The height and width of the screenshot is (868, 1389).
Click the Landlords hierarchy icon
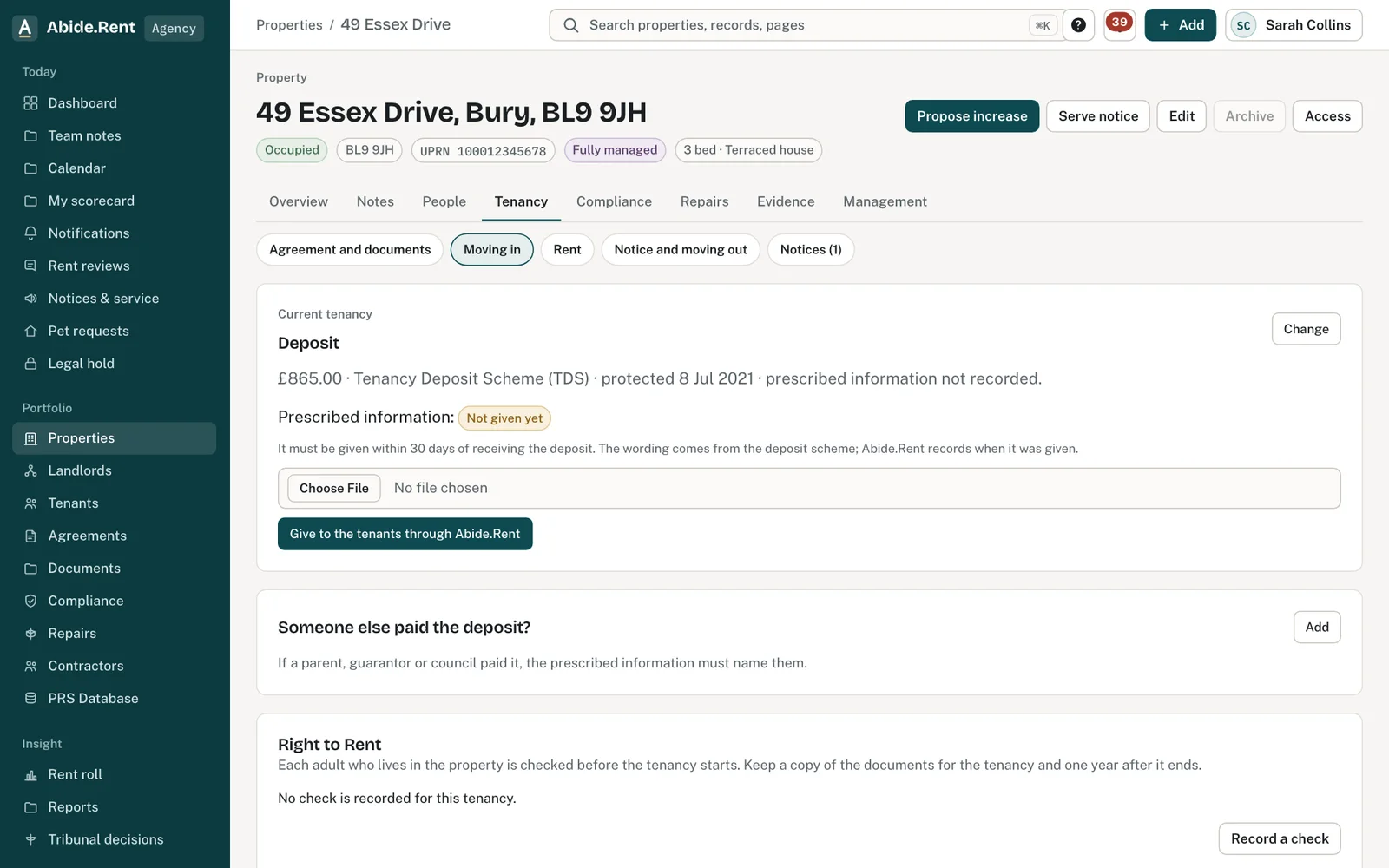click(30, 470)
